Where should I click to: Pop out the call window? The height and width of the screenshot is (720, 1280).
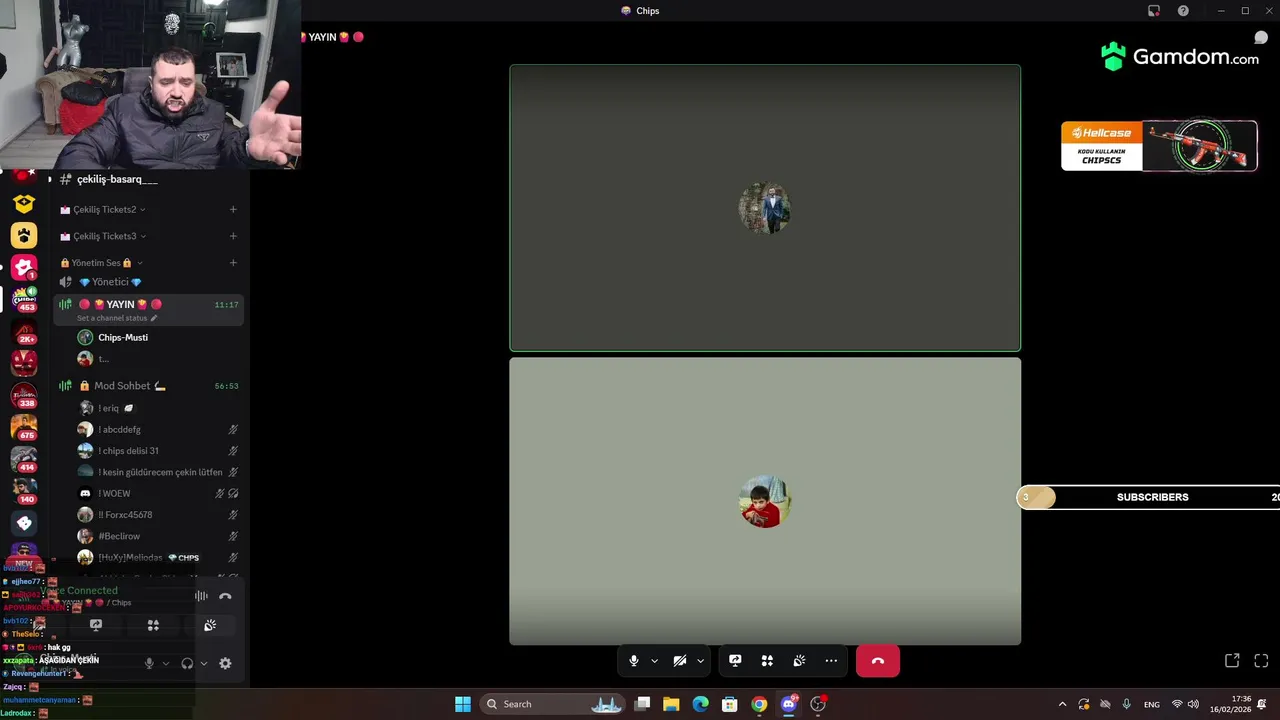[1232, 661]
